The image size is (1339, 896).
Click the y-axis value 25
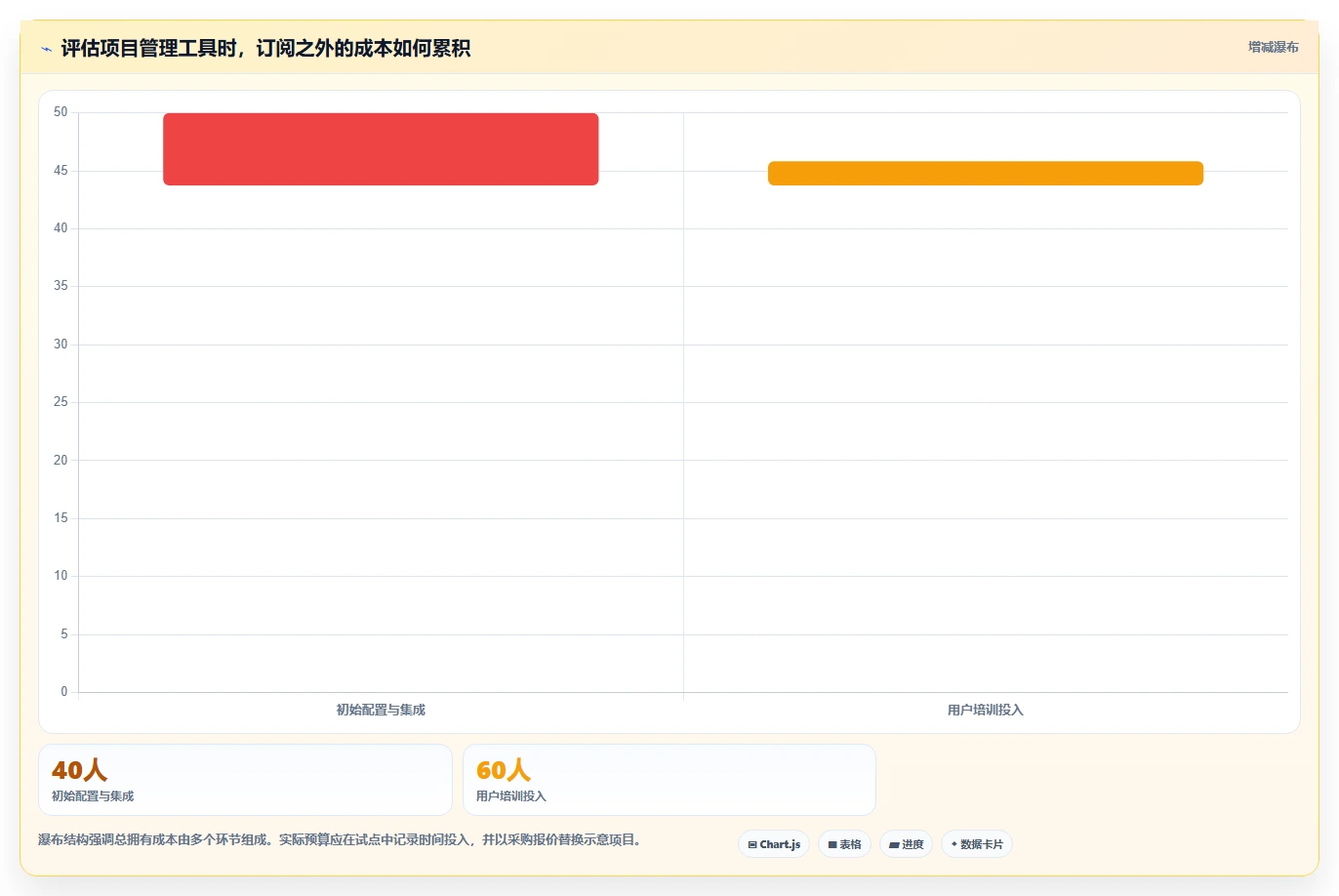[x=61, y=402]
